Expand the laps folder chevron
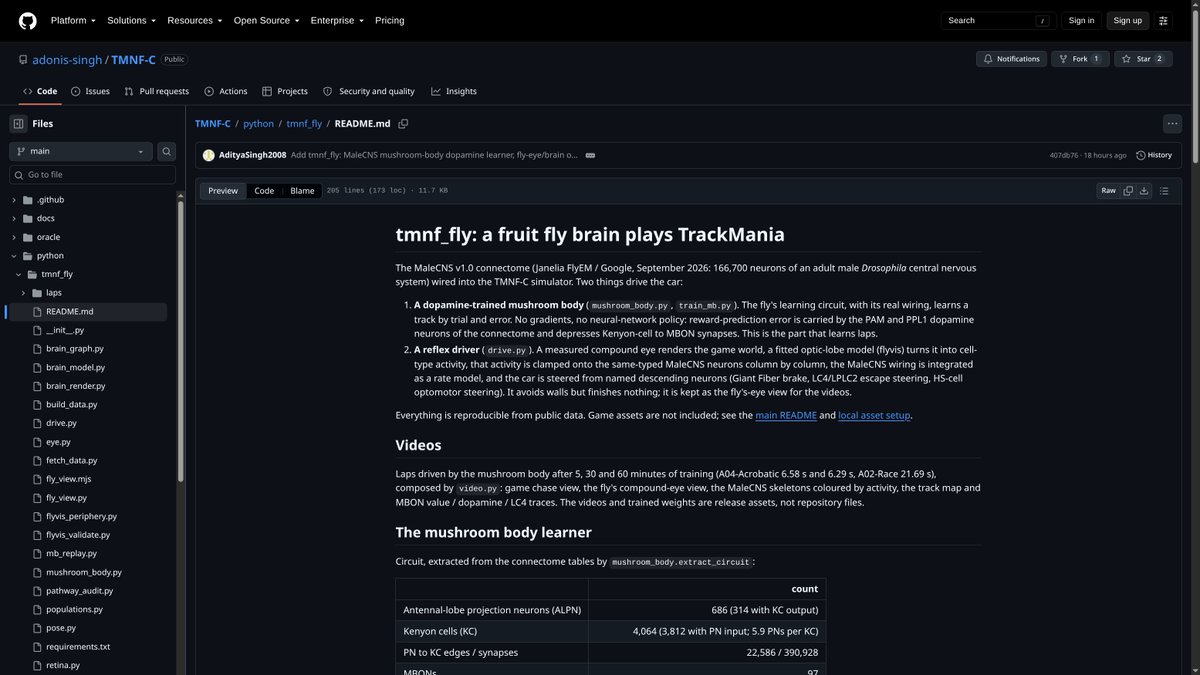 22,293
